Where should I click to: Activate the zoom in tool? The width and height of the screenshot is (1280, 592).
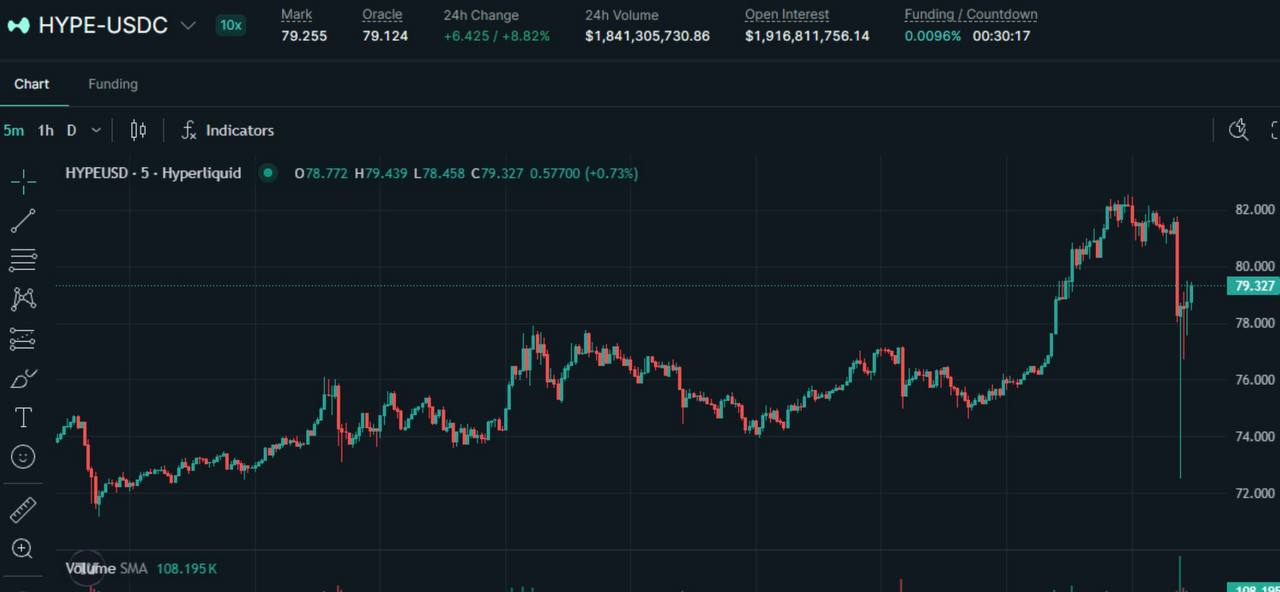coord(23,548)
